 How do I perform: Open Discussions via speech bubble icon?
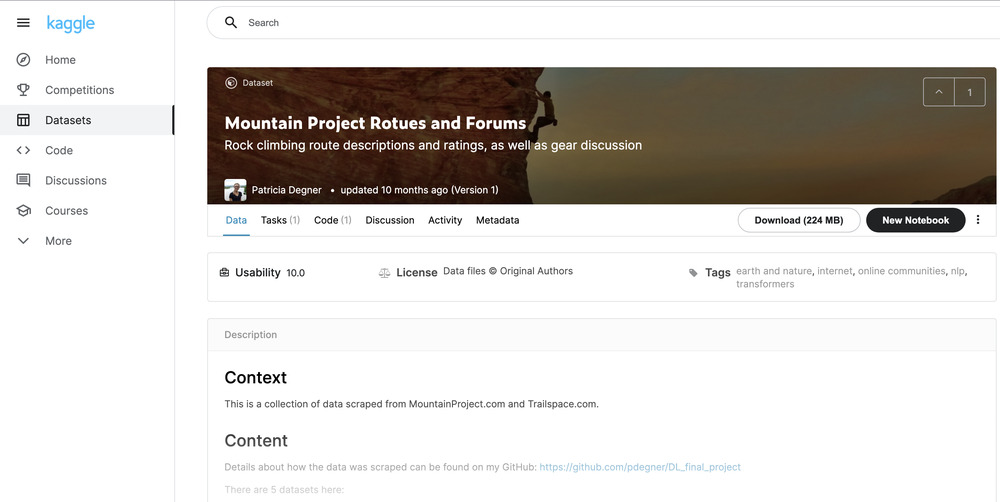(23, 181)
